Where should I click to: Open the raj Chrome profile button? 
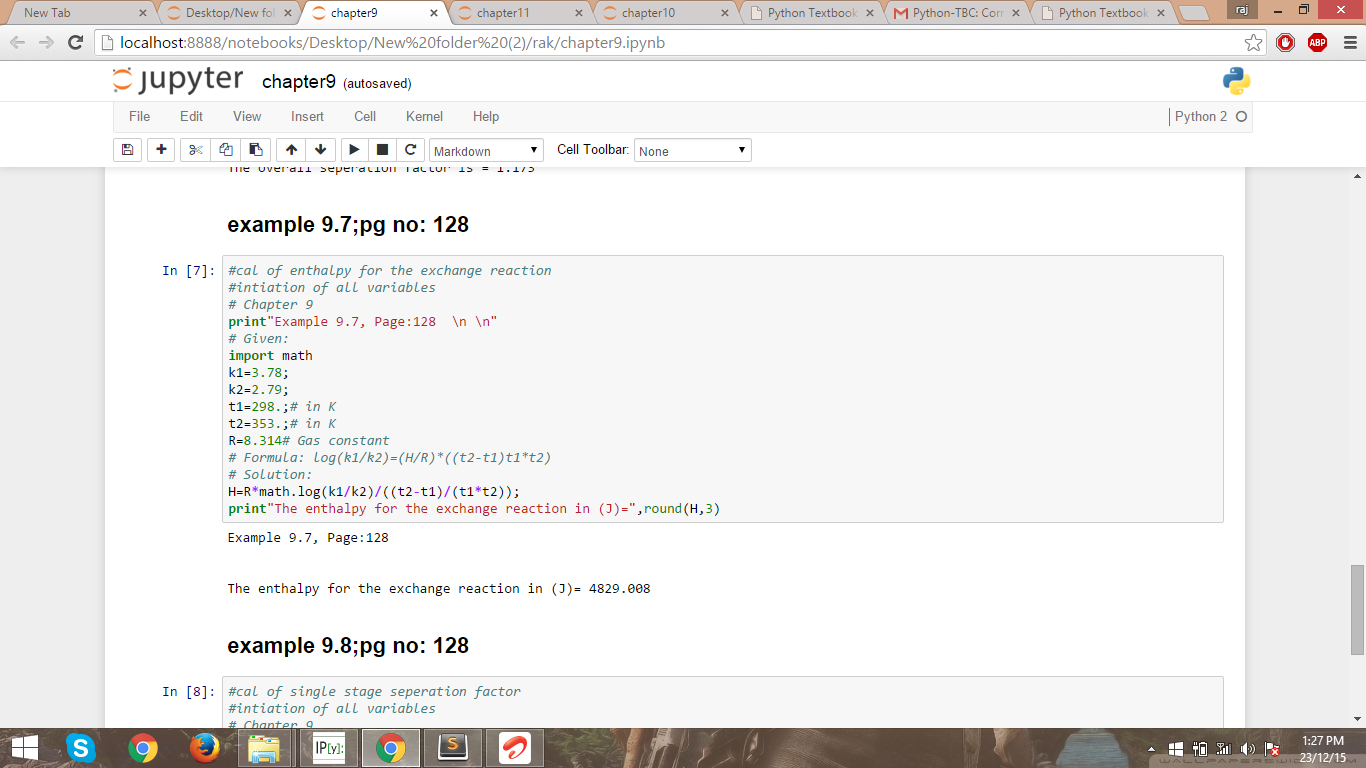[1242, 9]
